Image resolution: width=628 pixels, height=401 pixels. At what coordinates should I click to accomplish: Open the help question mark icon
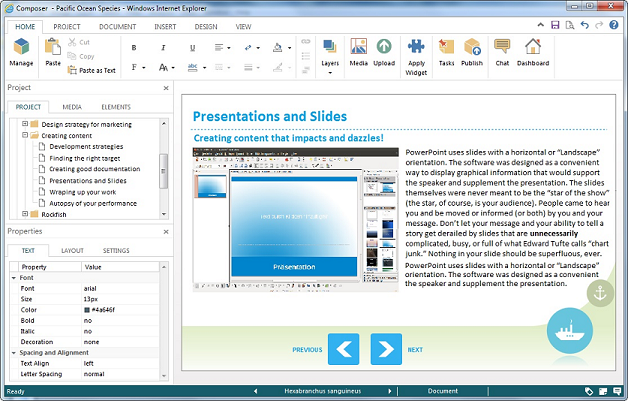pyautogui.click(x=614, y=25)
